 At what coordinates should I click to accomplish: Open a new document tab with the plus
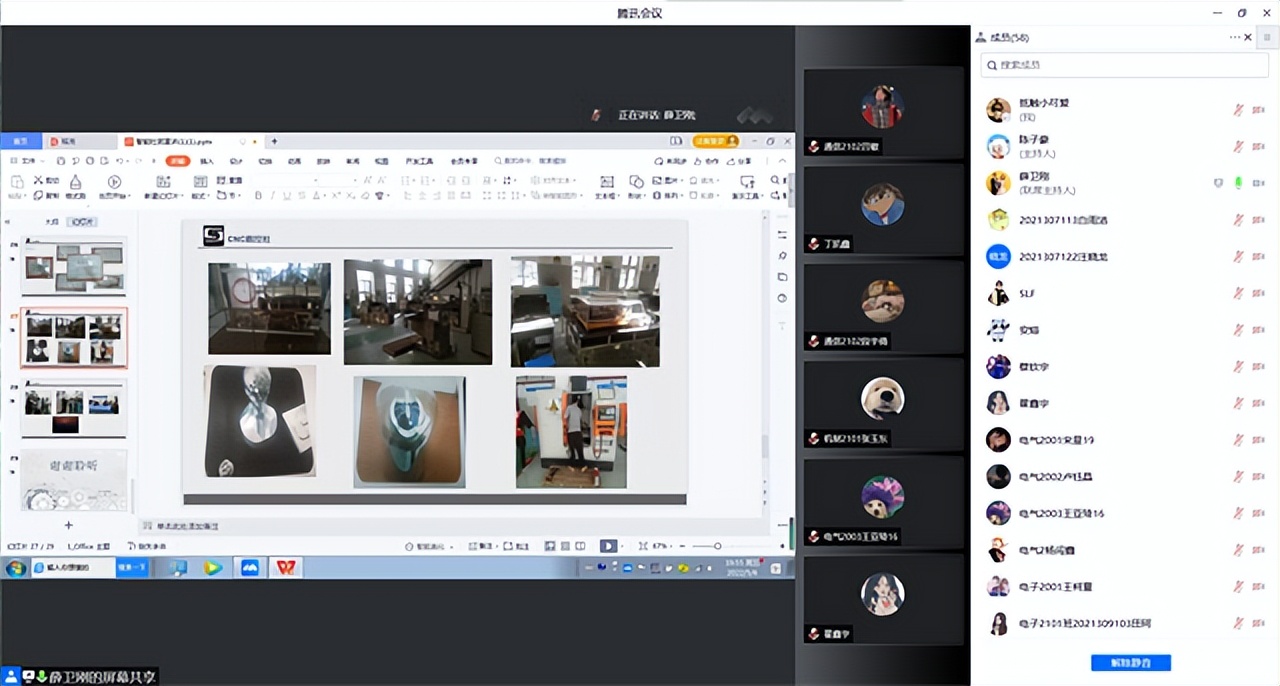pos(274,141)
